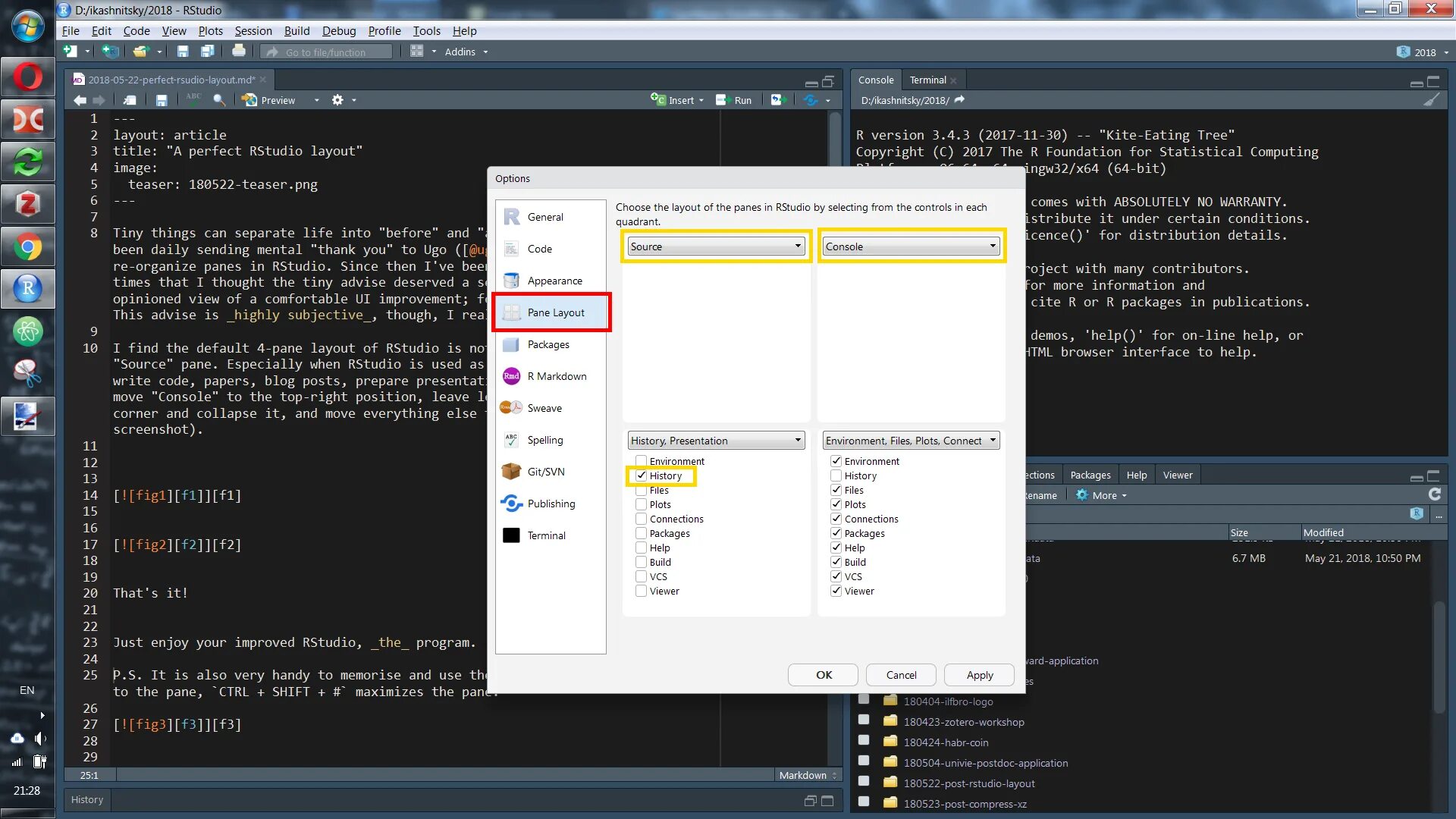Image resolution: width=1456 pixels, height=819 pixels.
Task: Open Sweave options category
Action: (x=551, y=408)
